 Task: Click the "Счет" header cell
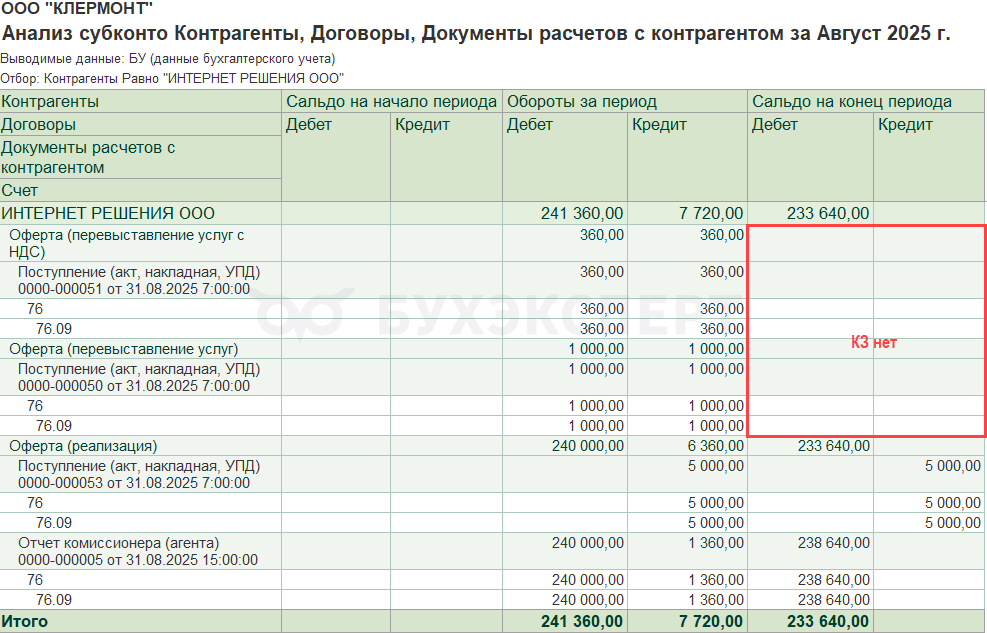click(140, 190)
